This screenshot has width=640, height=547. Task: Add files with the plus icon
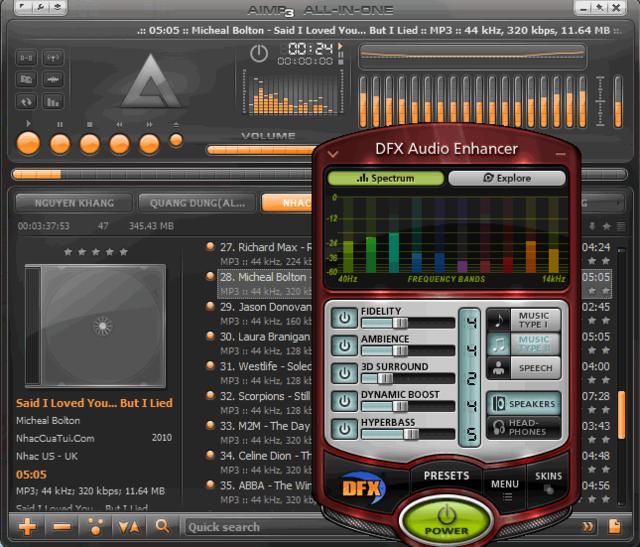[27, 527]
